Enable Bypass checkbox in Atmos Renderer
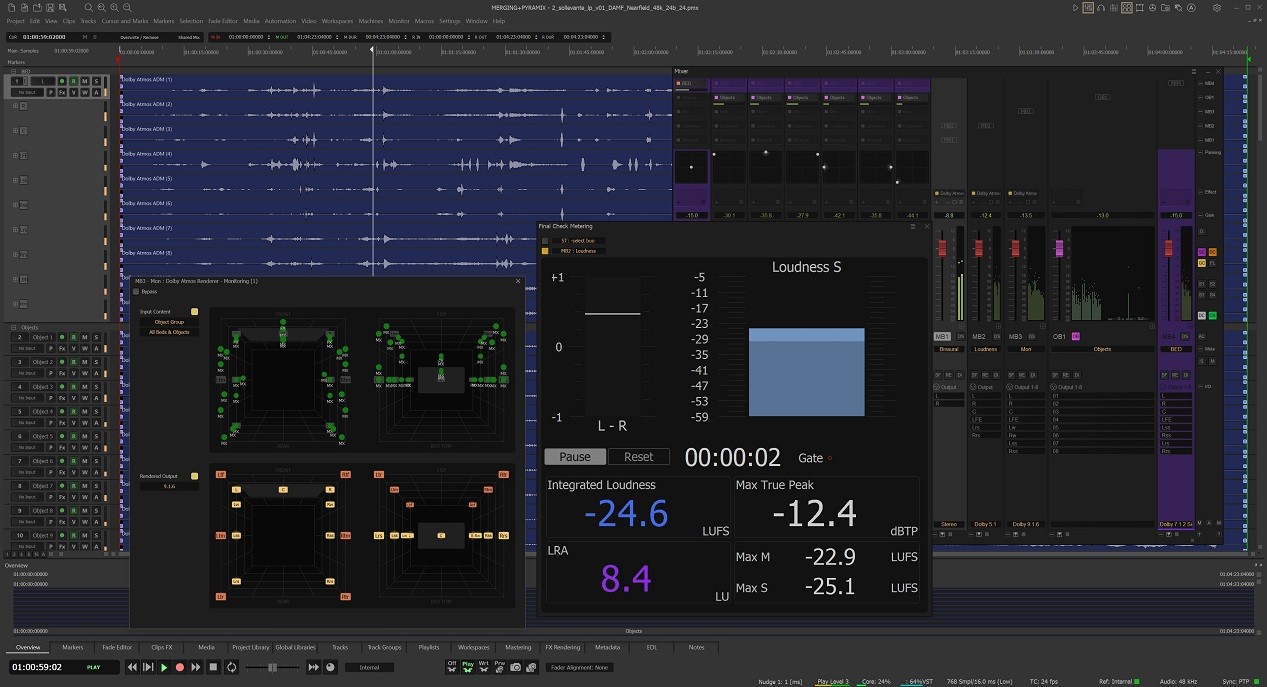Screen dimensions: 1267x687 coord(137,291)
